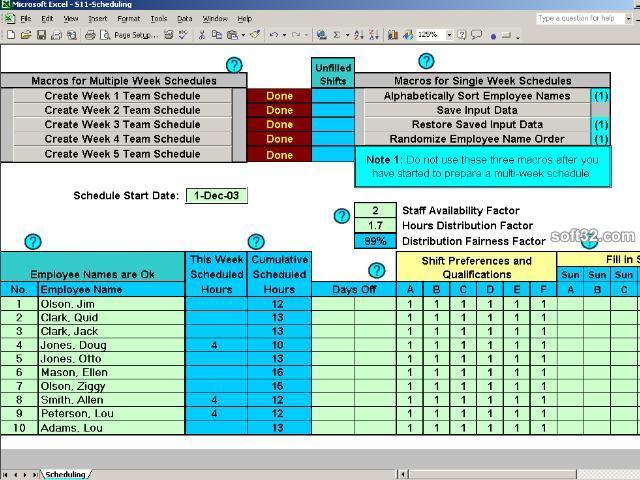Click help circle above Macros for Single Week Schedules
Image resolution: width=640 pixels, height=480 pixels.
(426, 61)
